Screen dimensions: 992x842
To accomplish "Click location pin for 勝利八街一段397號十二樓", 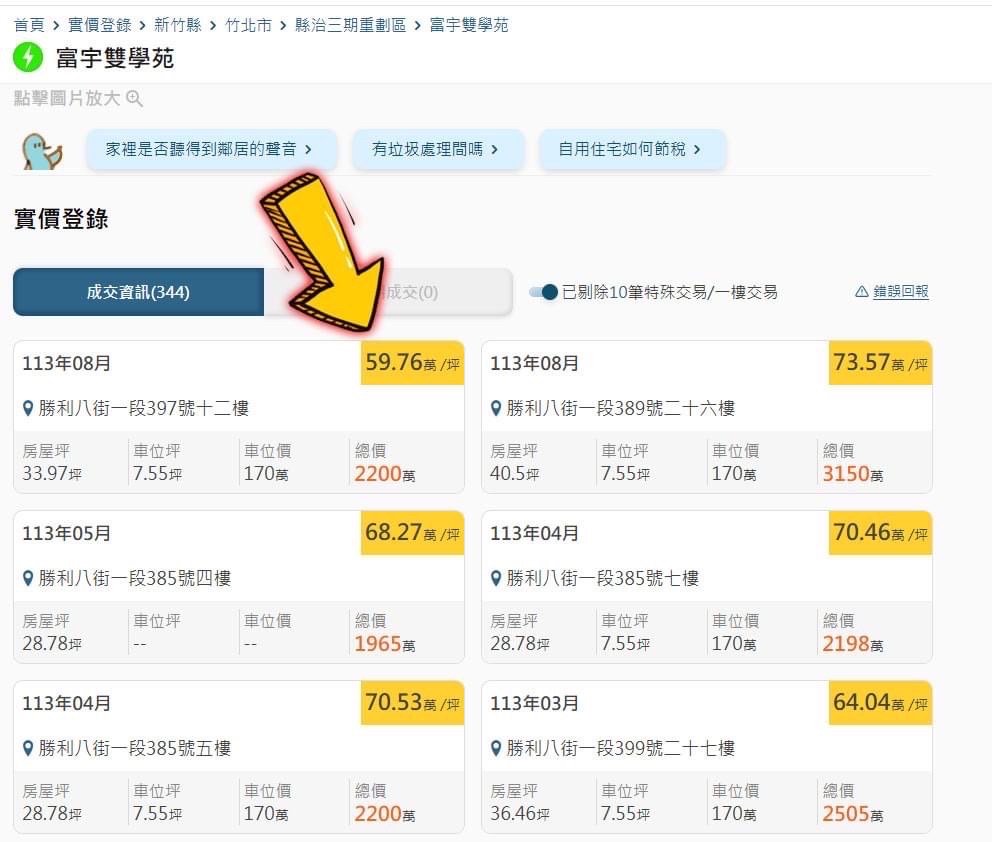I will point(28,409).
